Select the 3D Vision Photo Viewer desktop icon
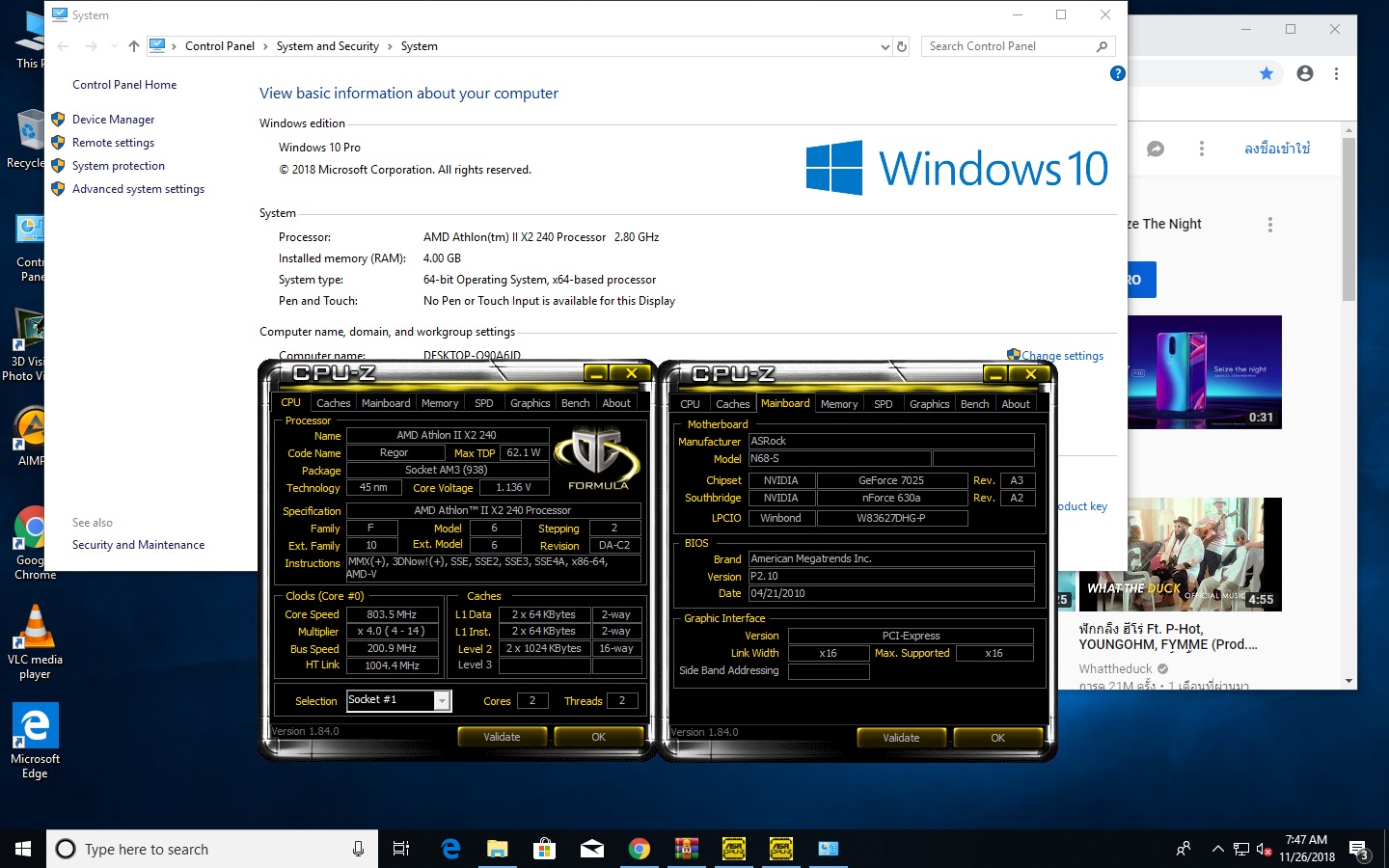Viewport: 1389px width, 868px height. (x=25, y=345)
